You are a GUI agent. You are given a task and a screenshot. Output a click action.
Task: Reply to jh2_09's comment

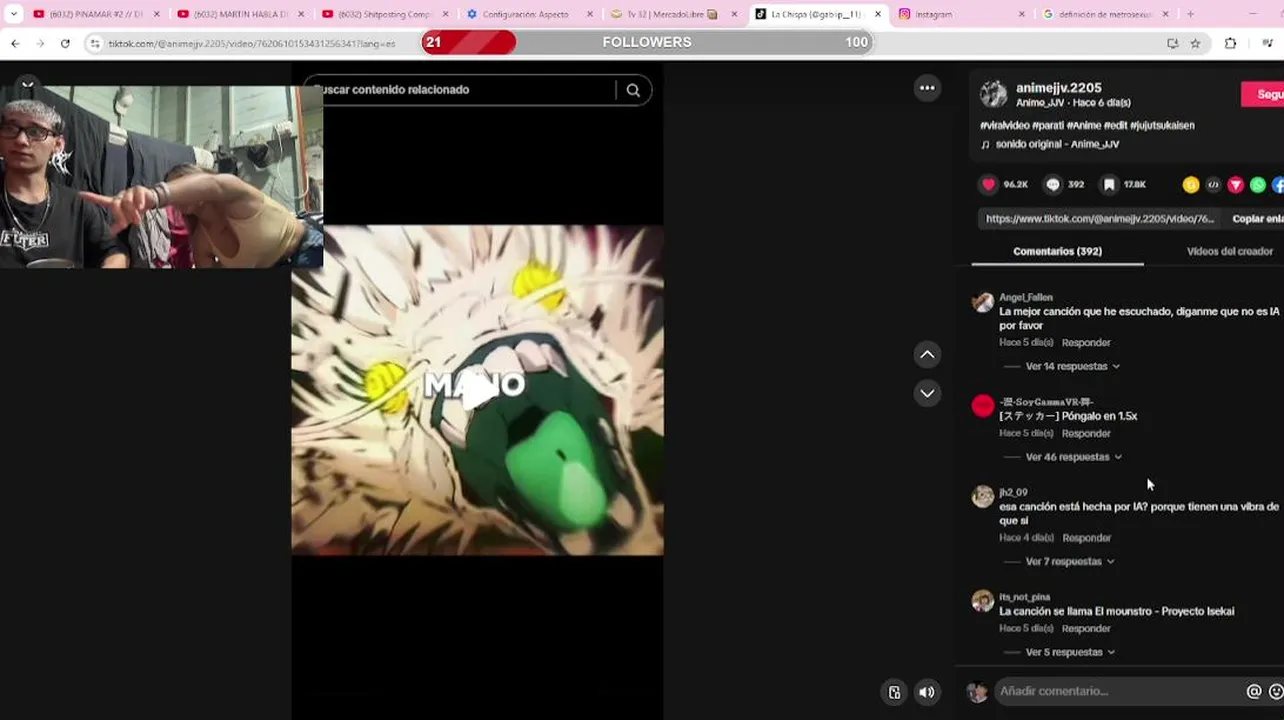click(x=1086, y=538)
